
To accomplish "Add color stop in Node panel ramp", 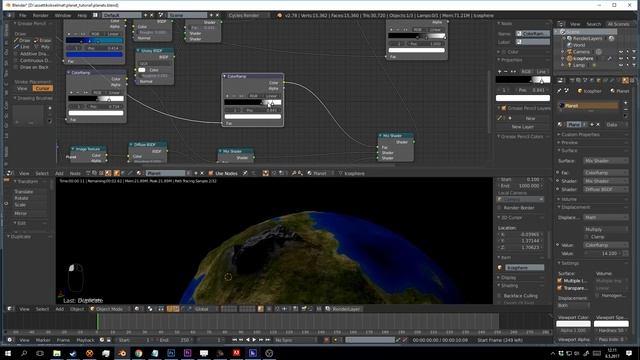I will [500, 71].
